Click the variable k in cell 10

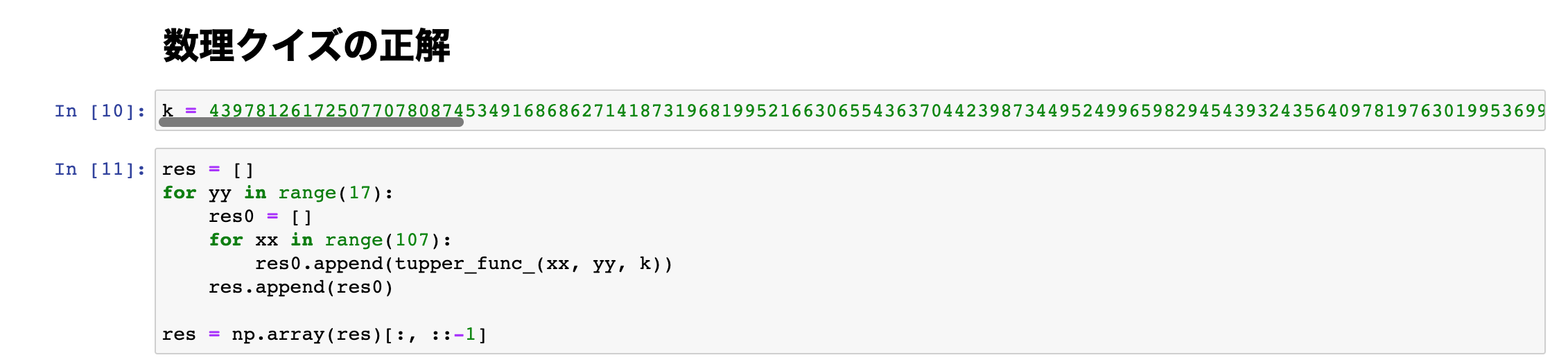(168, 111)
